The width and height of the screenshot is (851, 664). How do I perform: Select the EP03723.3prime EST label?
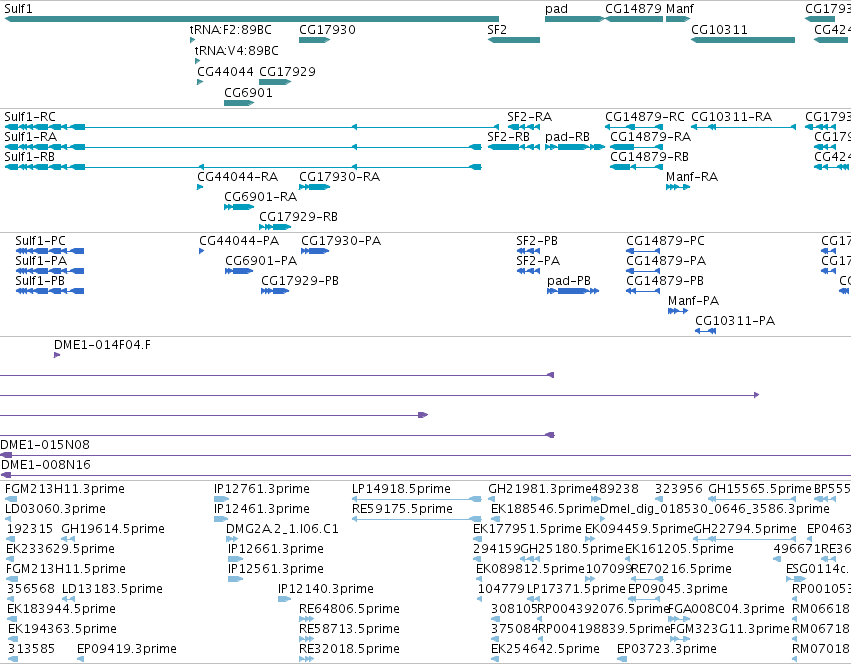666,649
